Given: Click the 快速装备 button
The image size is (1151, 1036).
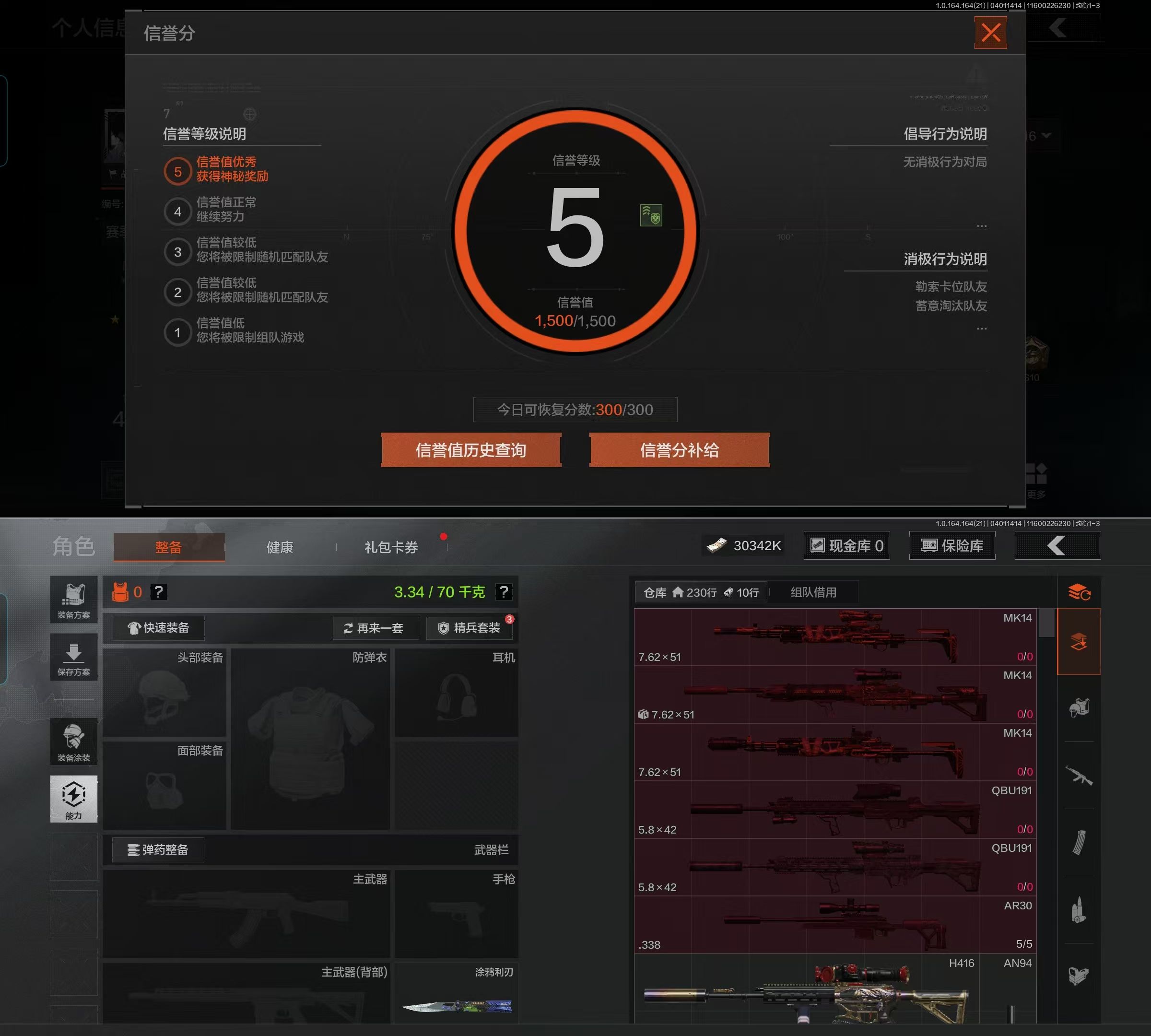Looking at the screenshot, I should click(x=158, y=628).
